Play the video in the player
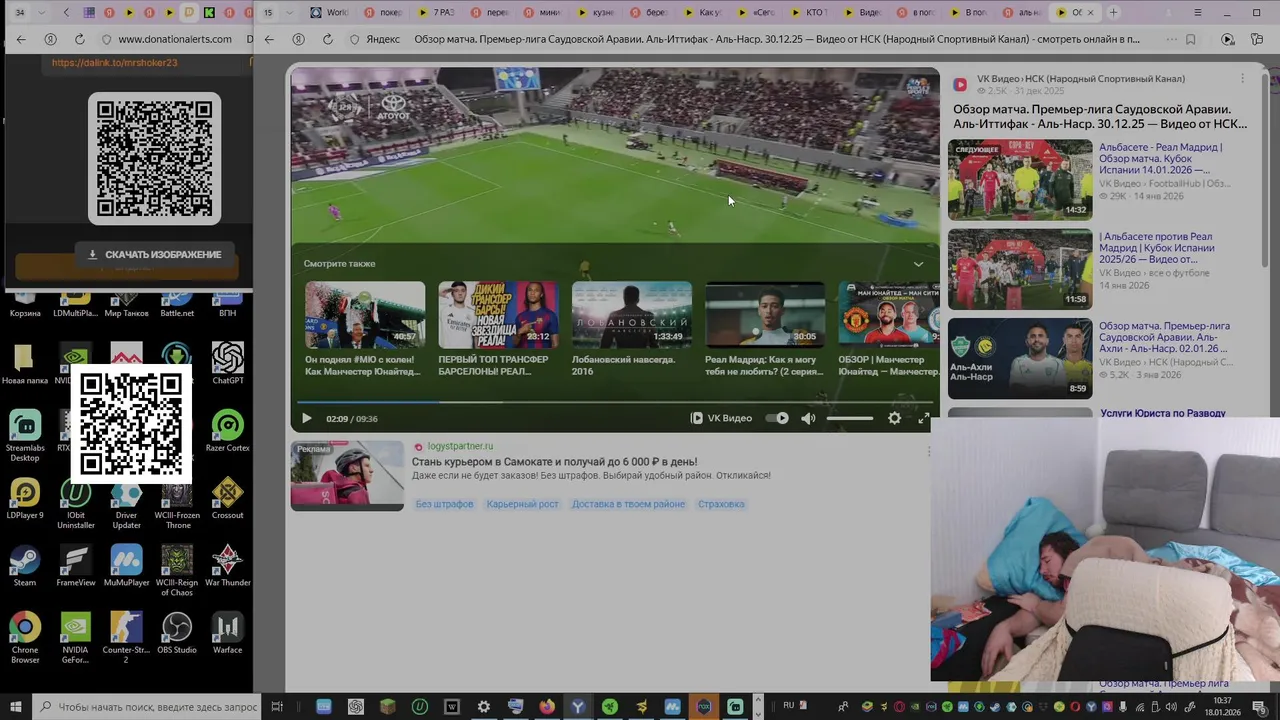 [306, 418]
